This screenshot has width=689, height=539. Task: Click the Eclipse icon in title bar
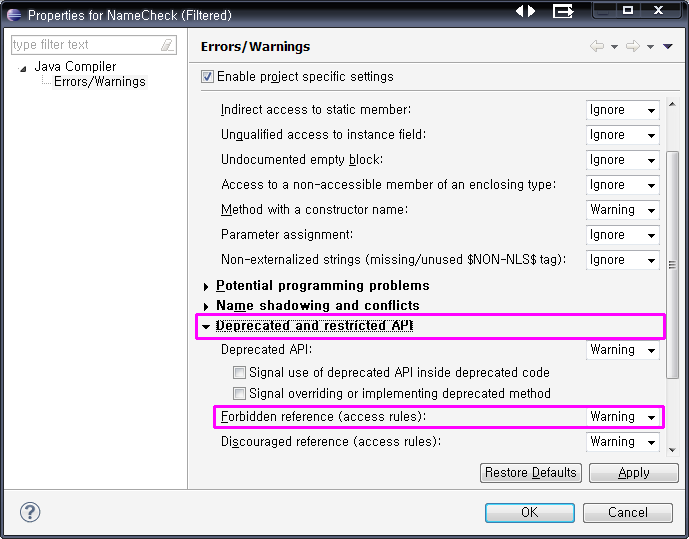point(14,15)
